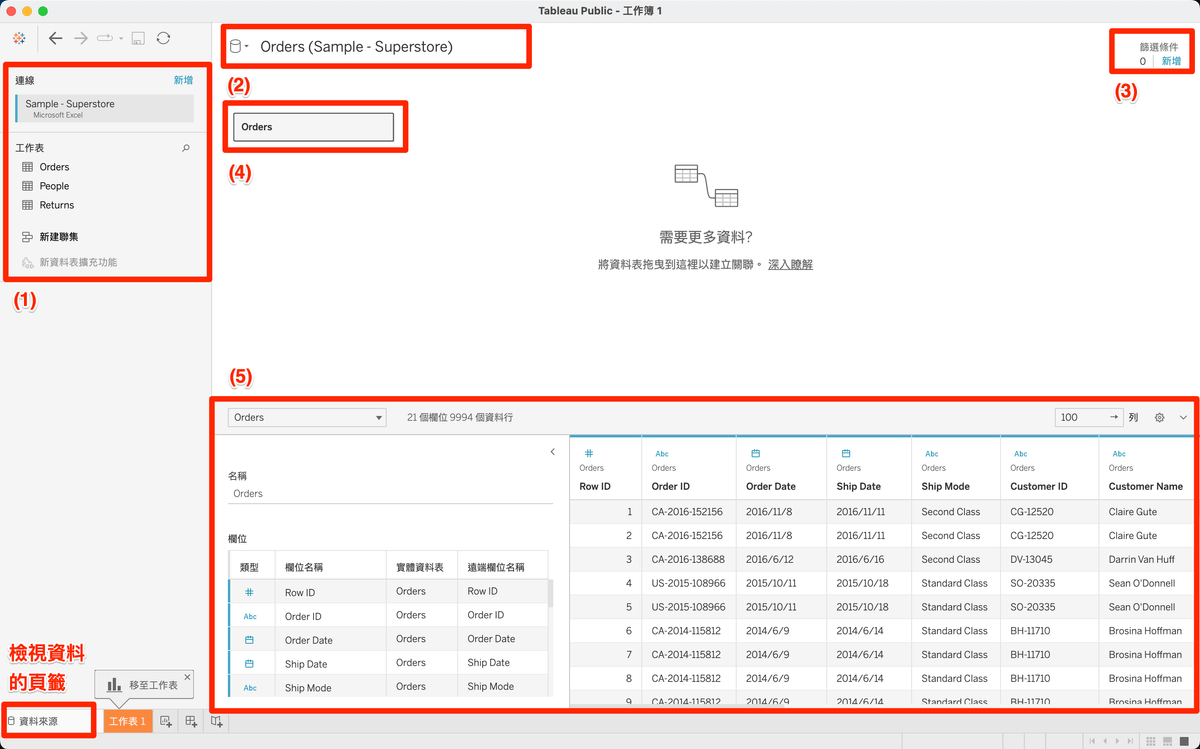Go back with the left arrow
Viewport: 1200px width, 749px height.
[55, 38]
